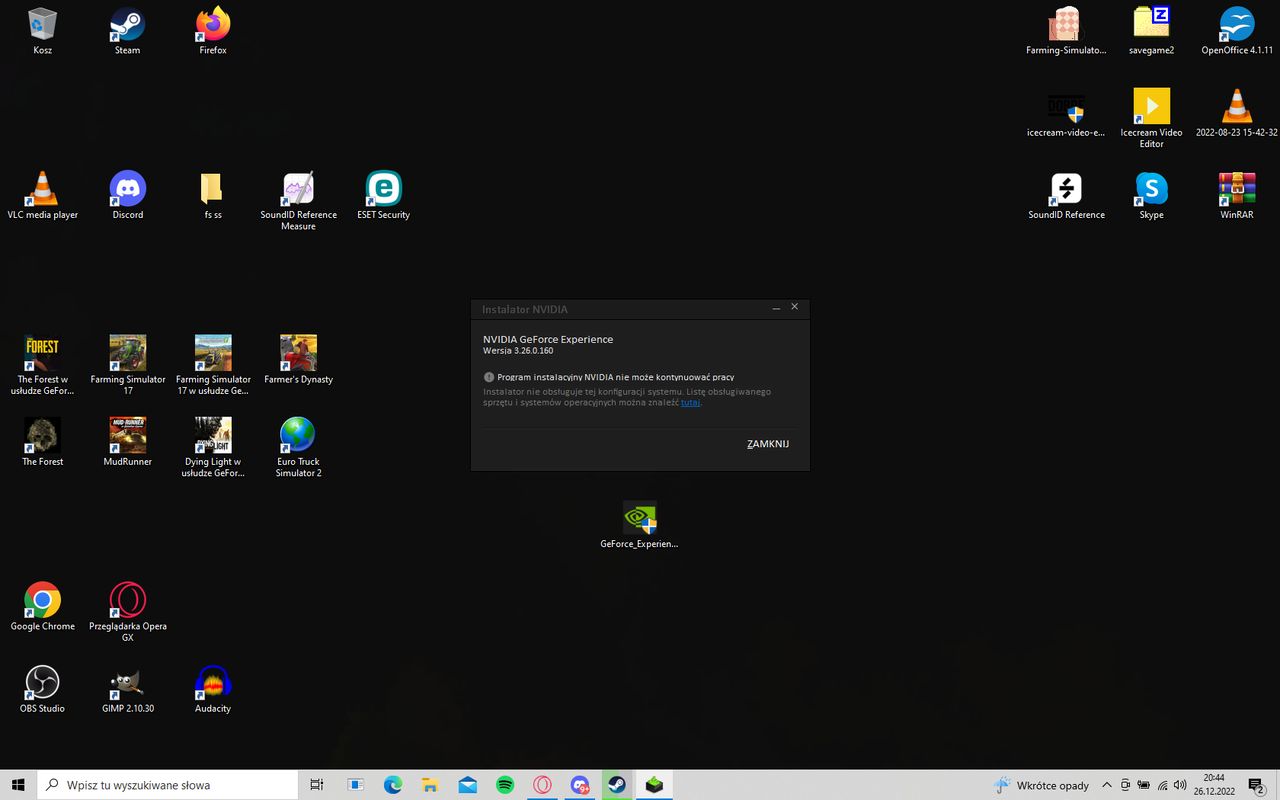Select the OBS Studio shortcut
The image size is (1280, 800).
point(43,689)
